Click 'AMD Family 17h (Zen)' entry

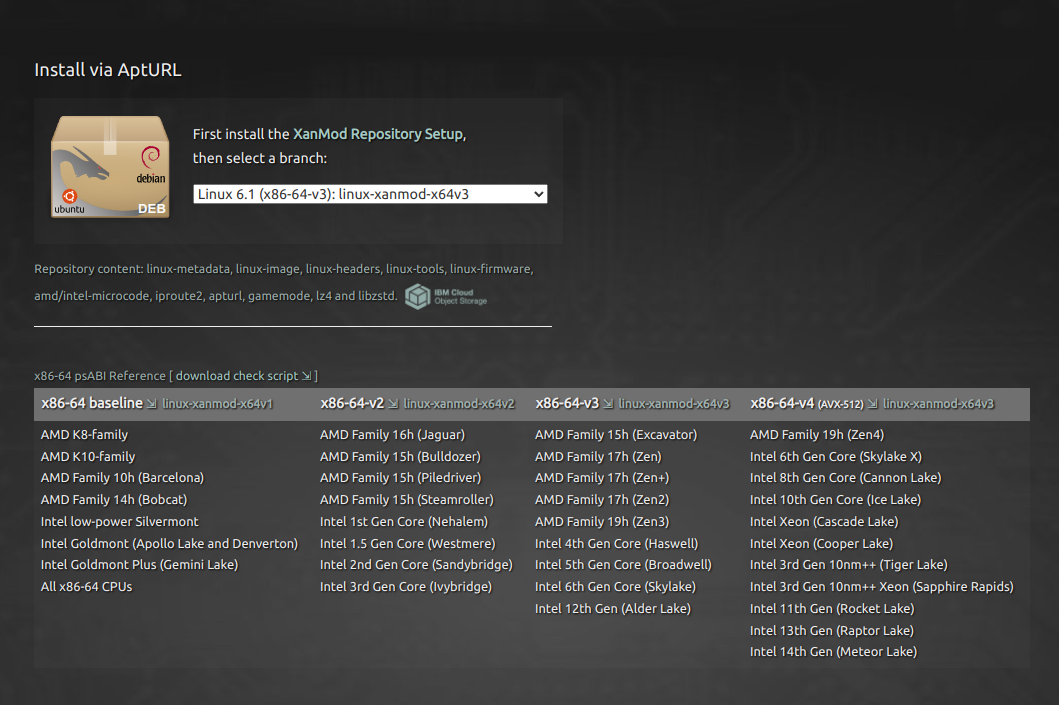pos(598,457)
